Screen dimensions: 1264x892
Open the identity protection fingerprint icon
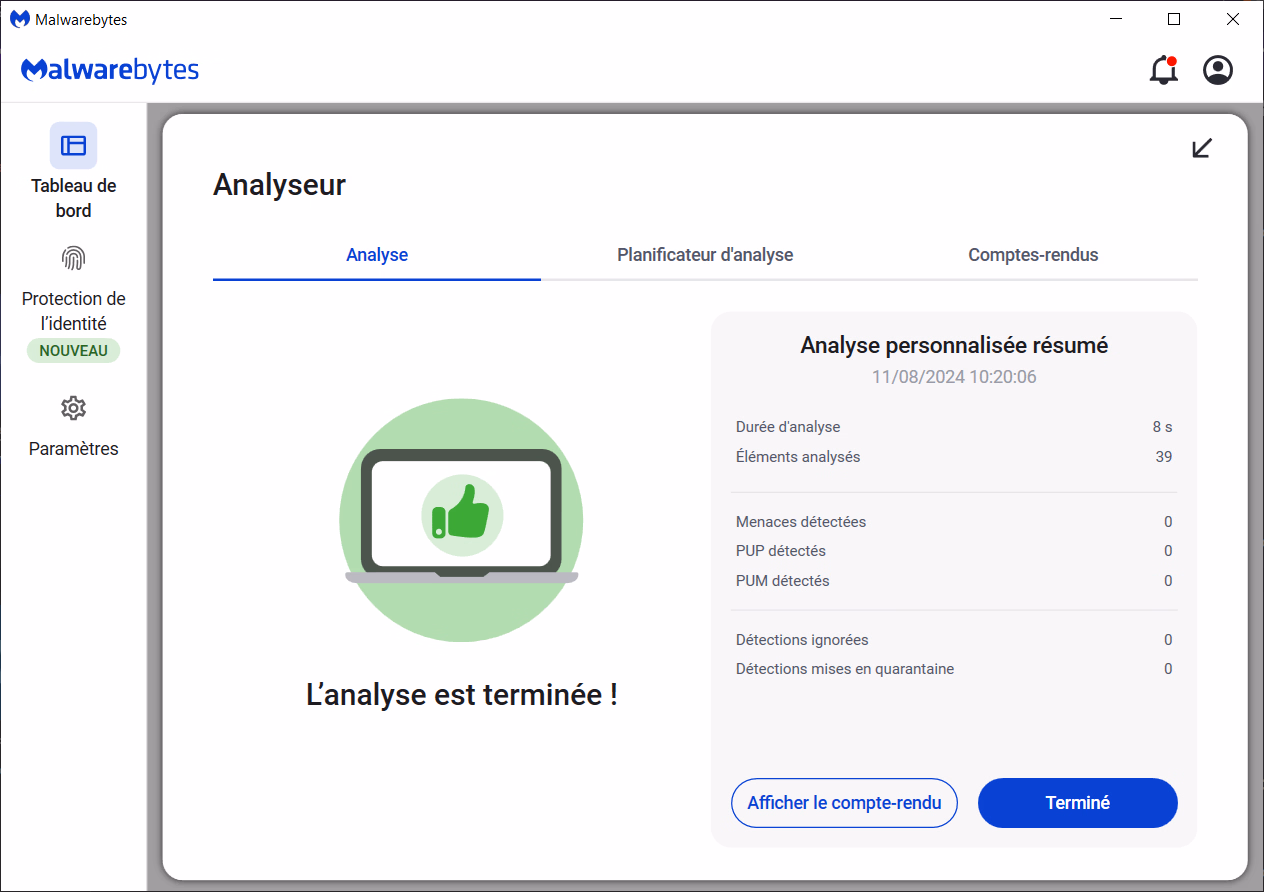(73, 259)
